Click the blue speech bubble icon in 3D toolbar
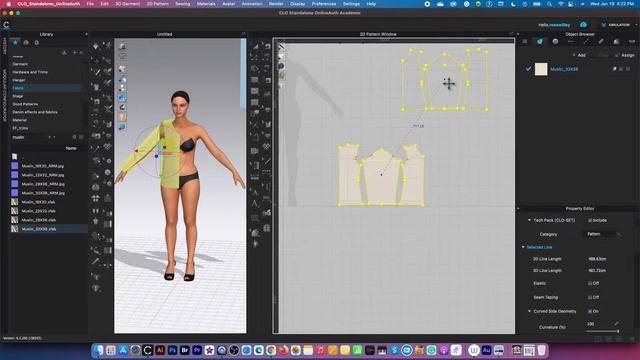640x360 pixels. click(122, 127)
